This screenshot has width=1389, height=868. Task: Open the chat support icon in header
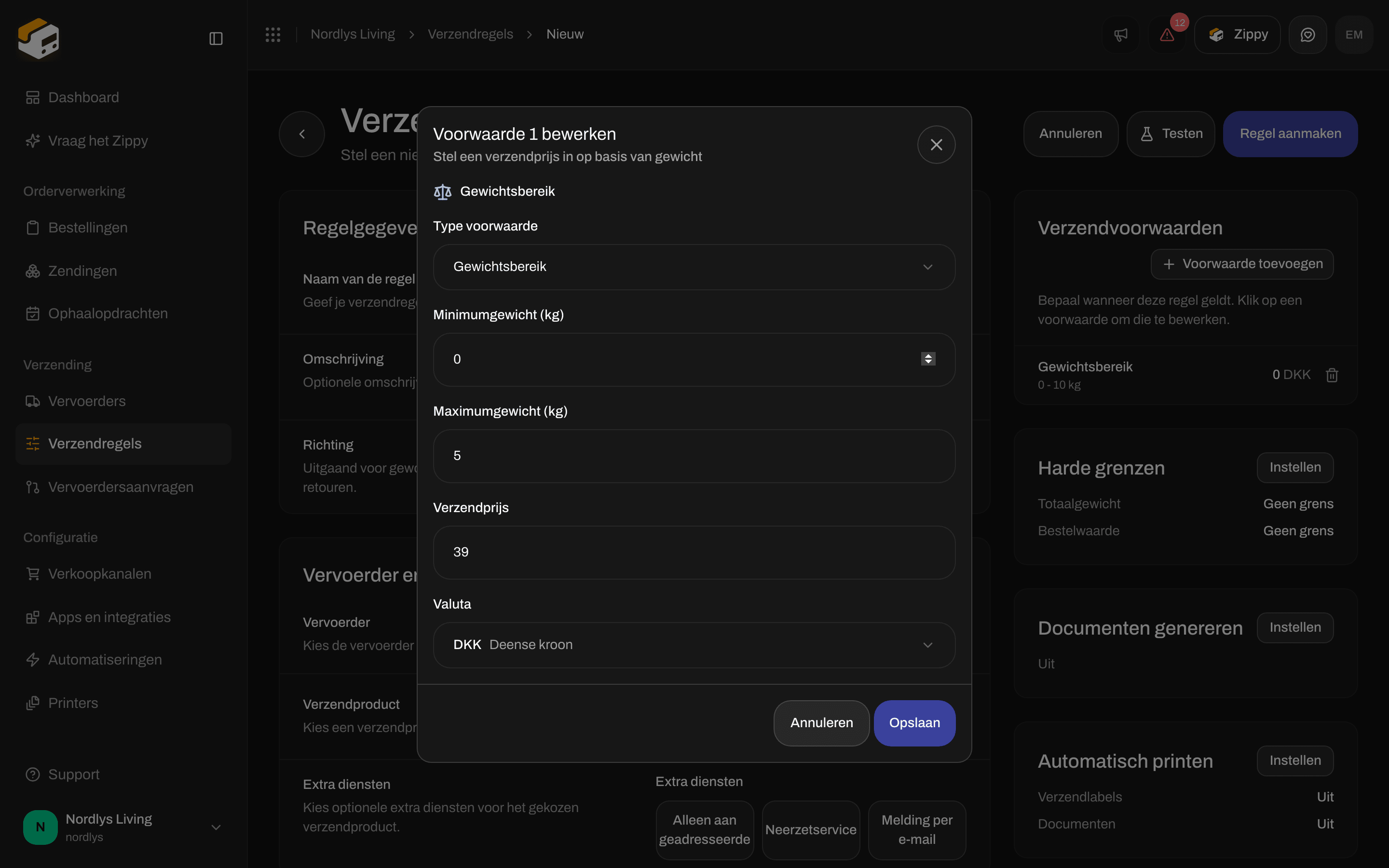click(1307, 35)
